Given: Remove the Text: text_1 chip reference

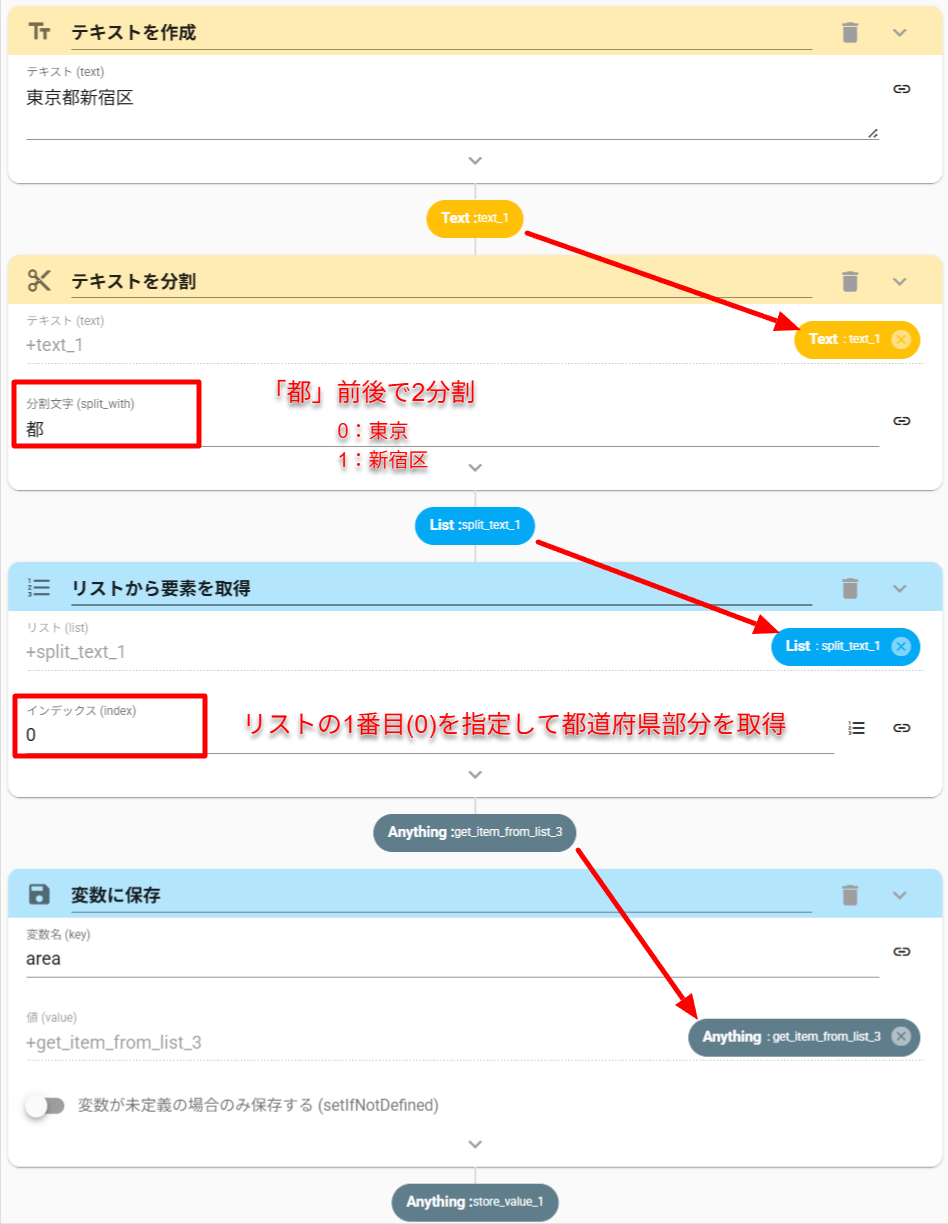Looking at the screenshot, I should 900,339.
